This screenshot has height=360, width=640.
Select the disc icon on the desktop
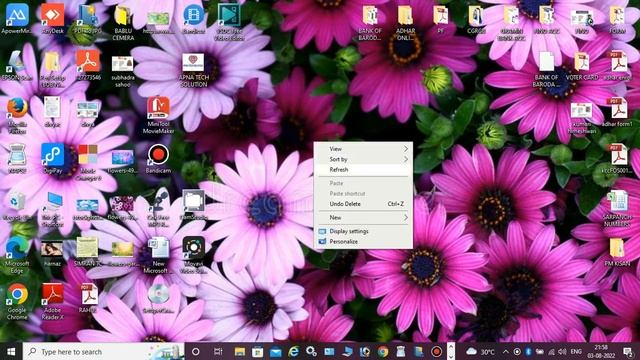(158, 298)
